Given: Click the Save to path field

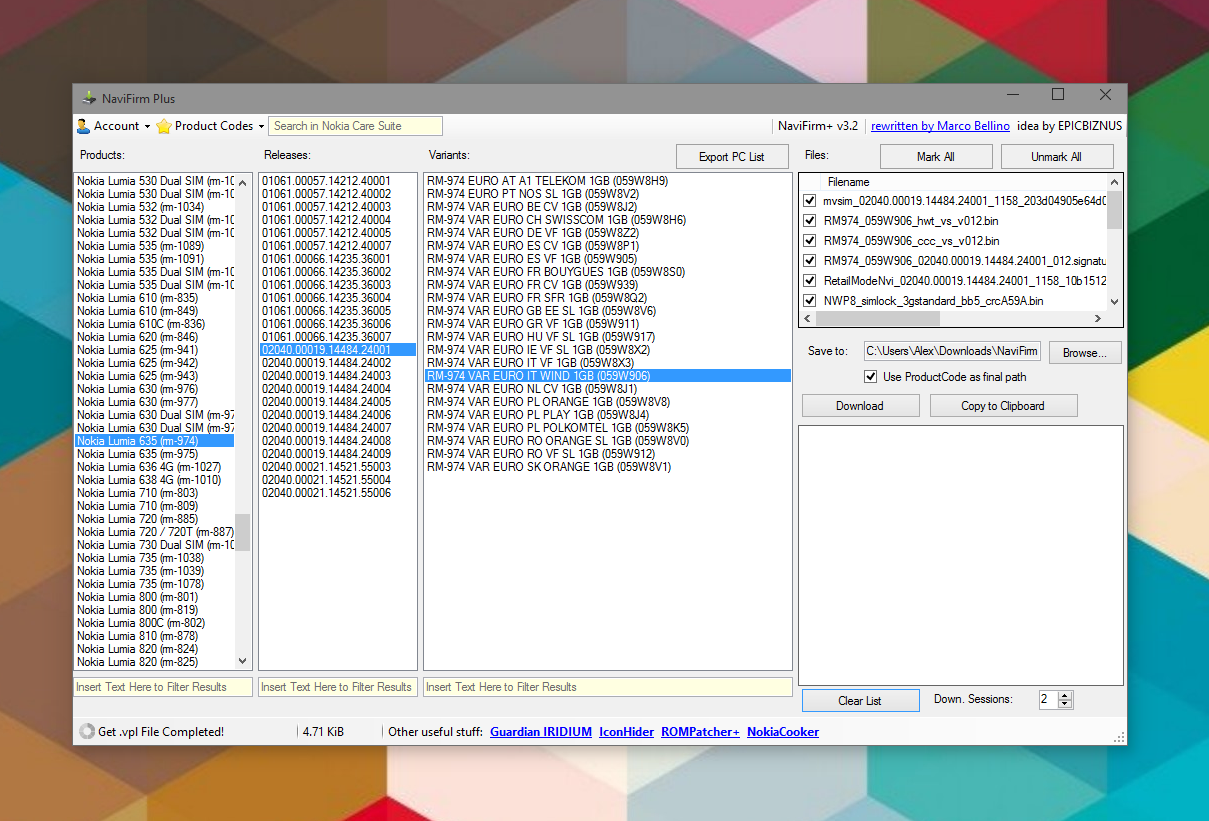Looking at the screenshot, I should tap(952, 351).
